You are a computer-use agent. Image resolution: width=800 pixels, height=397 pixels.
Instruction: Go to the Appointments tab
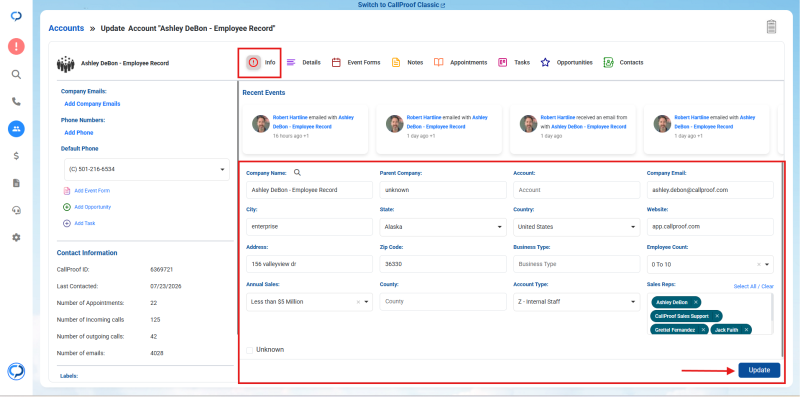coord(460,62)
